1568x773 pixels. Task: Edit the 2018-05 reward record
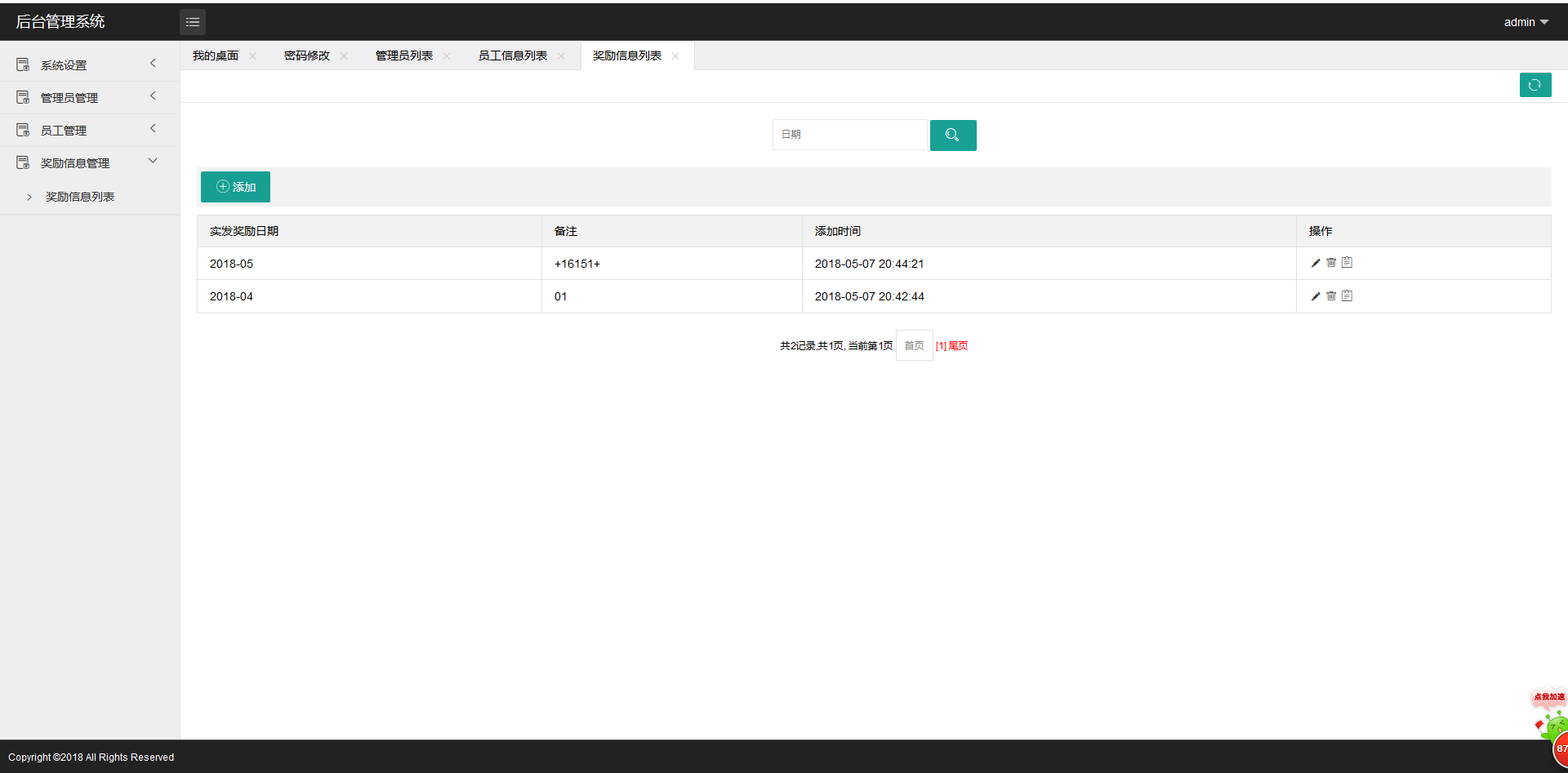coord(1315,263)
